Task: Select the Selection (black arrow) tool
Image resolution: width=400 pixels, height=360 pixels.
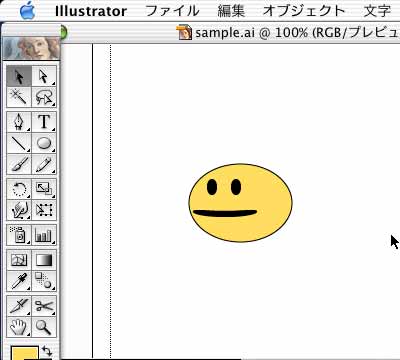Action: pyautogui.click(x=19, y=76)
